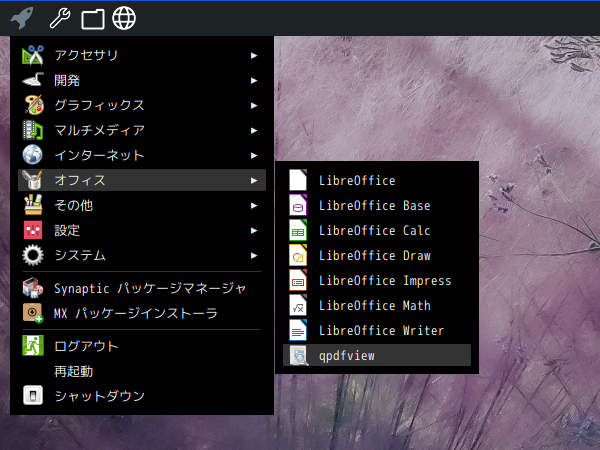Click the オフィス submenu arrow

coord(254,180)
